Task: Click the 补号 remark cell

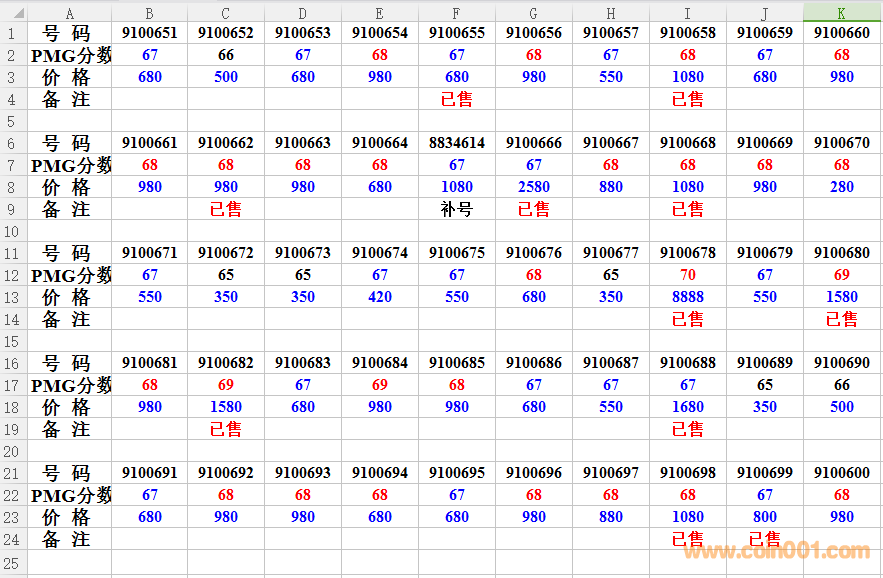Action: click(x=457, y=209)
